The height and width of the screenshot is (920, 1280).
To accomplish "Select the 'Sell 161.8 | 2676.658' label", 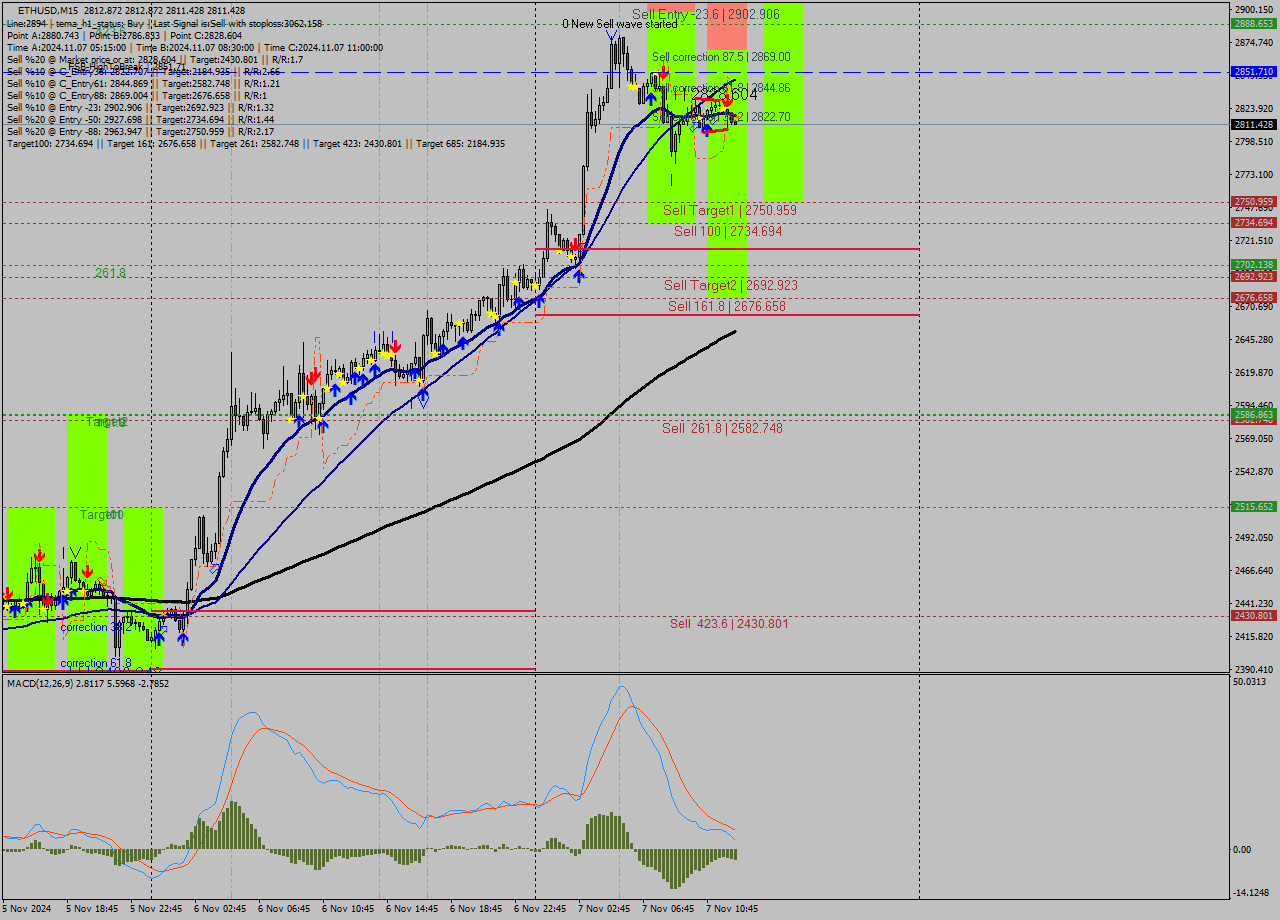I will tap(727, 306).
